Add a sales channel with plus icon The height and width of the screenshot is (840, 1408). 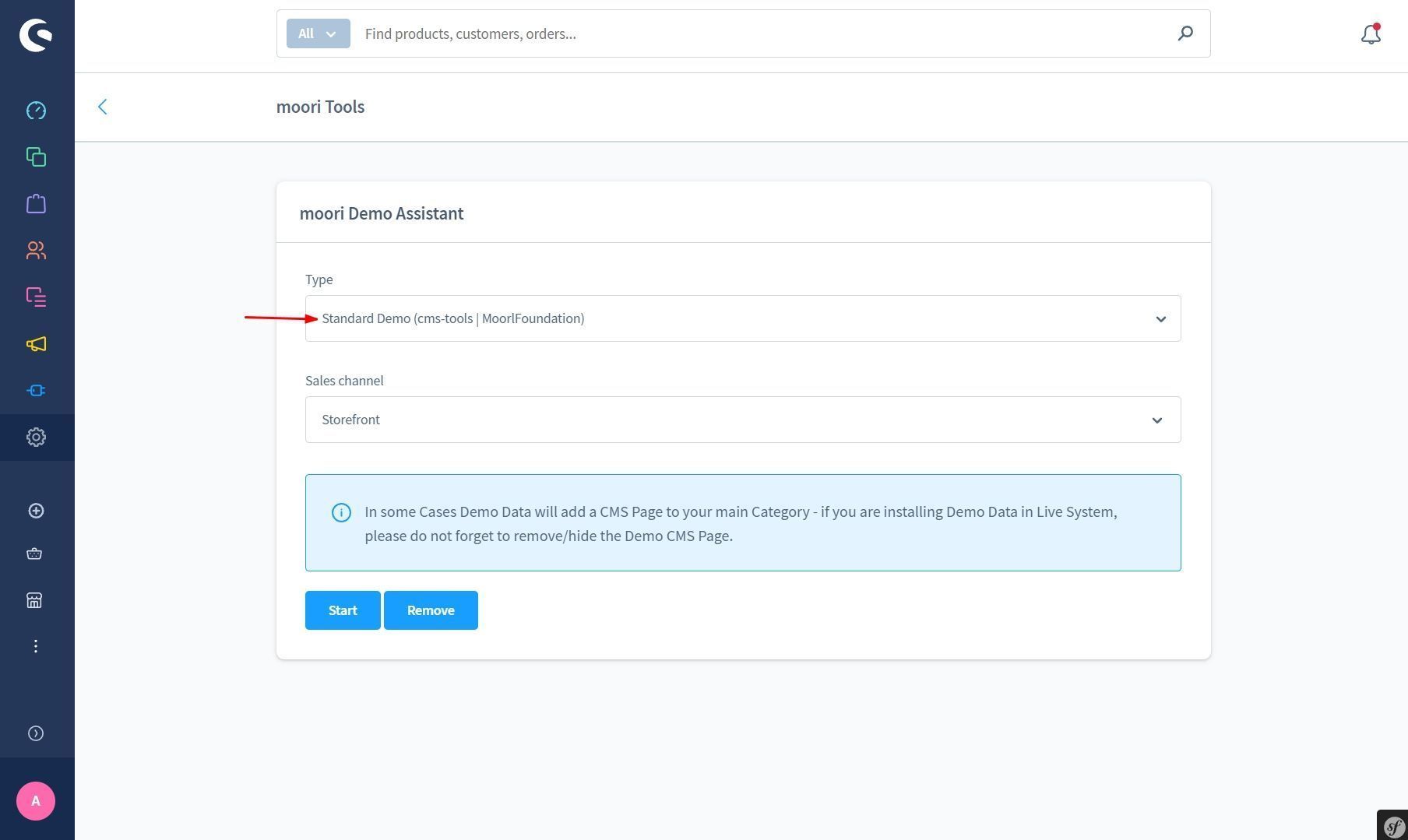coord(36,511)
